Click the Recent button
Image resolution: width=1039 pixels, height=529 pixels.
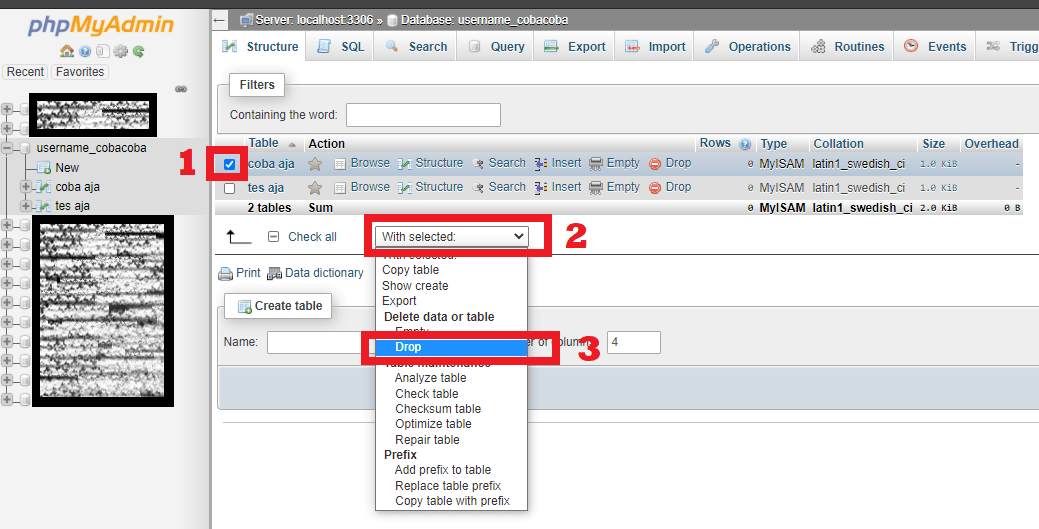coord(25,72)
